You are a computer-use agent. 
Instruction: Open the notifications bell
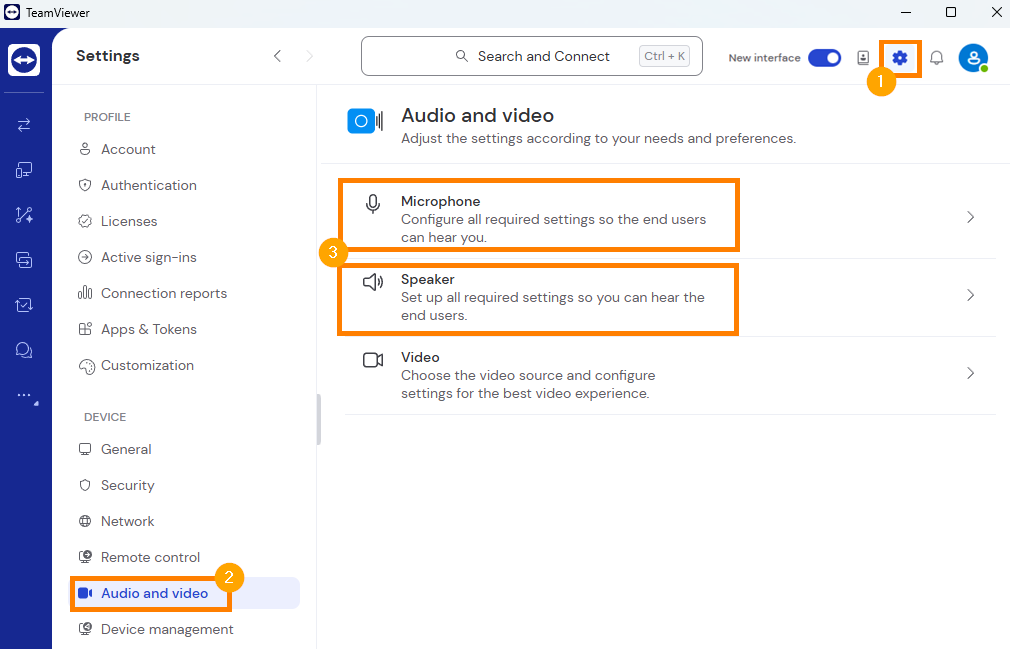(937, 58)
